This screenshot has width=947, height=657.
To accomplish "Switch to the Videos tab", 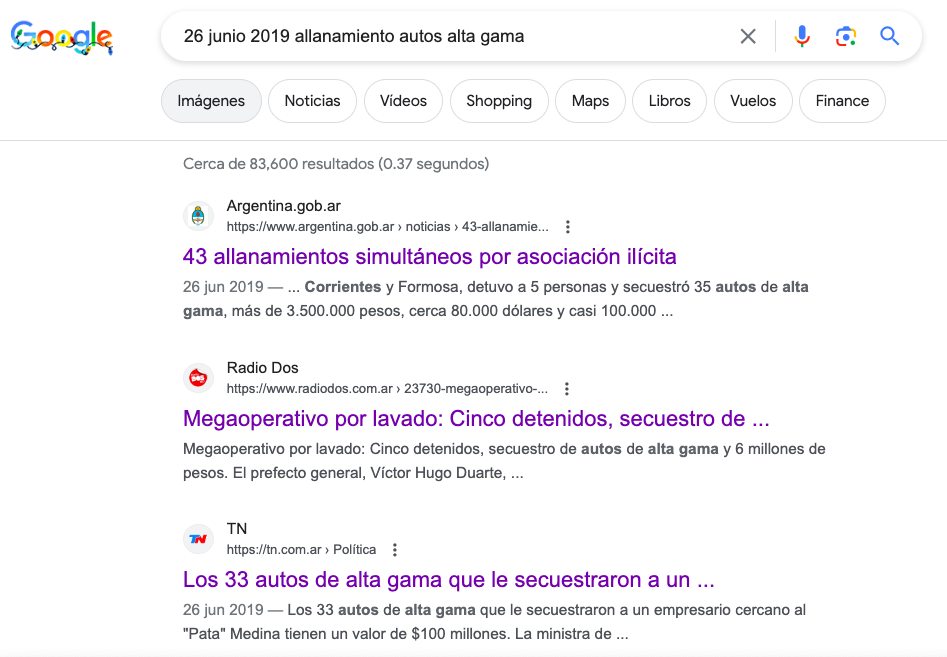I will [403, 101].
